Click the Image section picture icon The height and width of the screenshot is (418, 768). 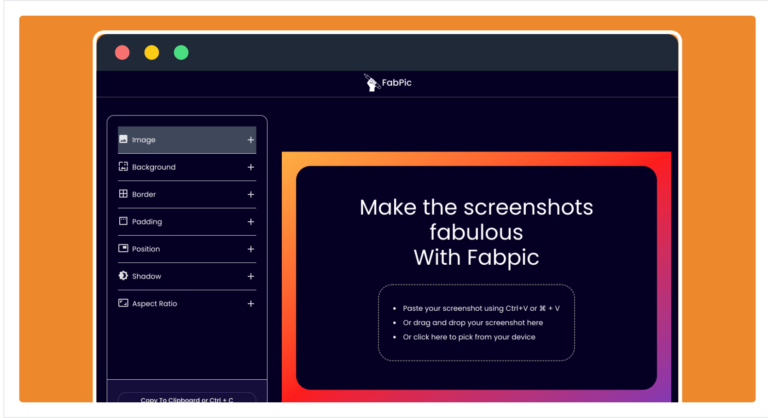(123, 139)
